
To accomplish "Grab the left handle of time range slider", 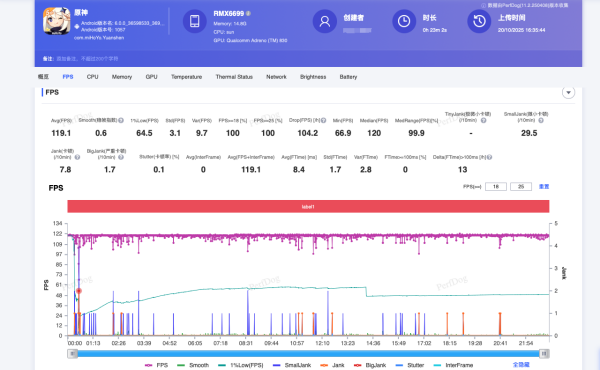I will click(72, 354).
